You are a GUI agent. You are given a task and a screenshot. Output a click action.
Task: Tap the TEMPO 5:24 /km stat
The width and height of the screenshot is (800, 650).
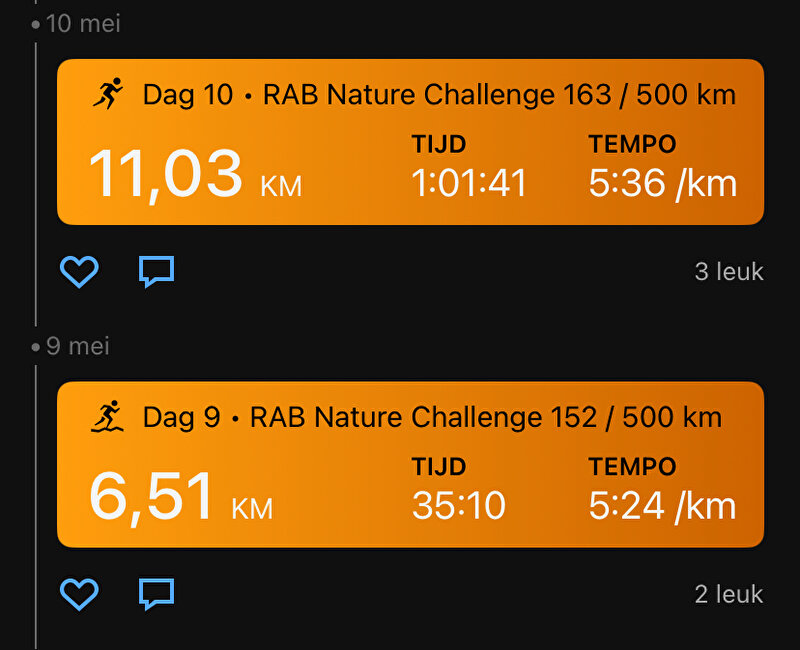pos(662,489)
